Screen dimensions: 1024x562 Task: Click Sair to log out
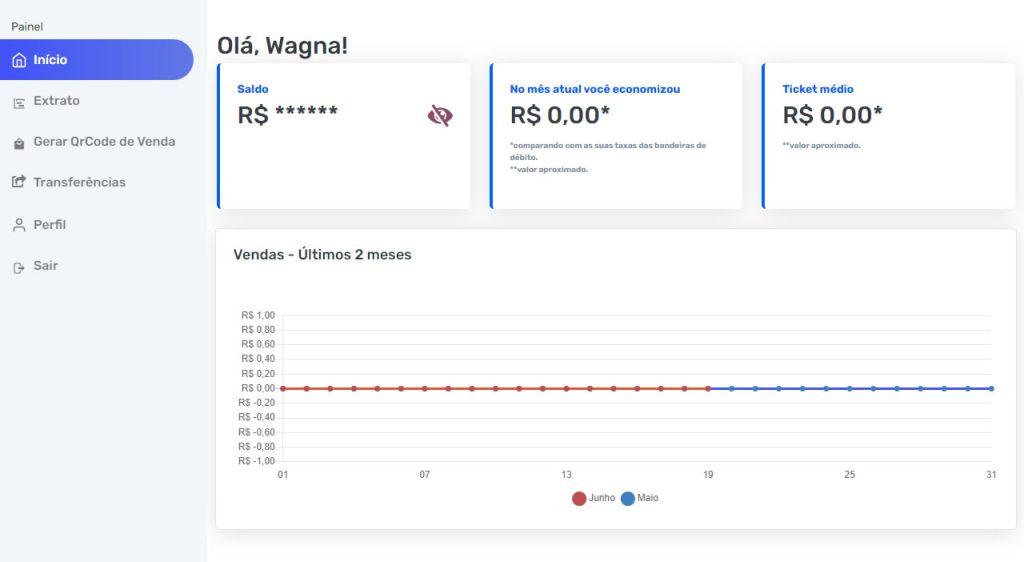(x=46, y=266)
